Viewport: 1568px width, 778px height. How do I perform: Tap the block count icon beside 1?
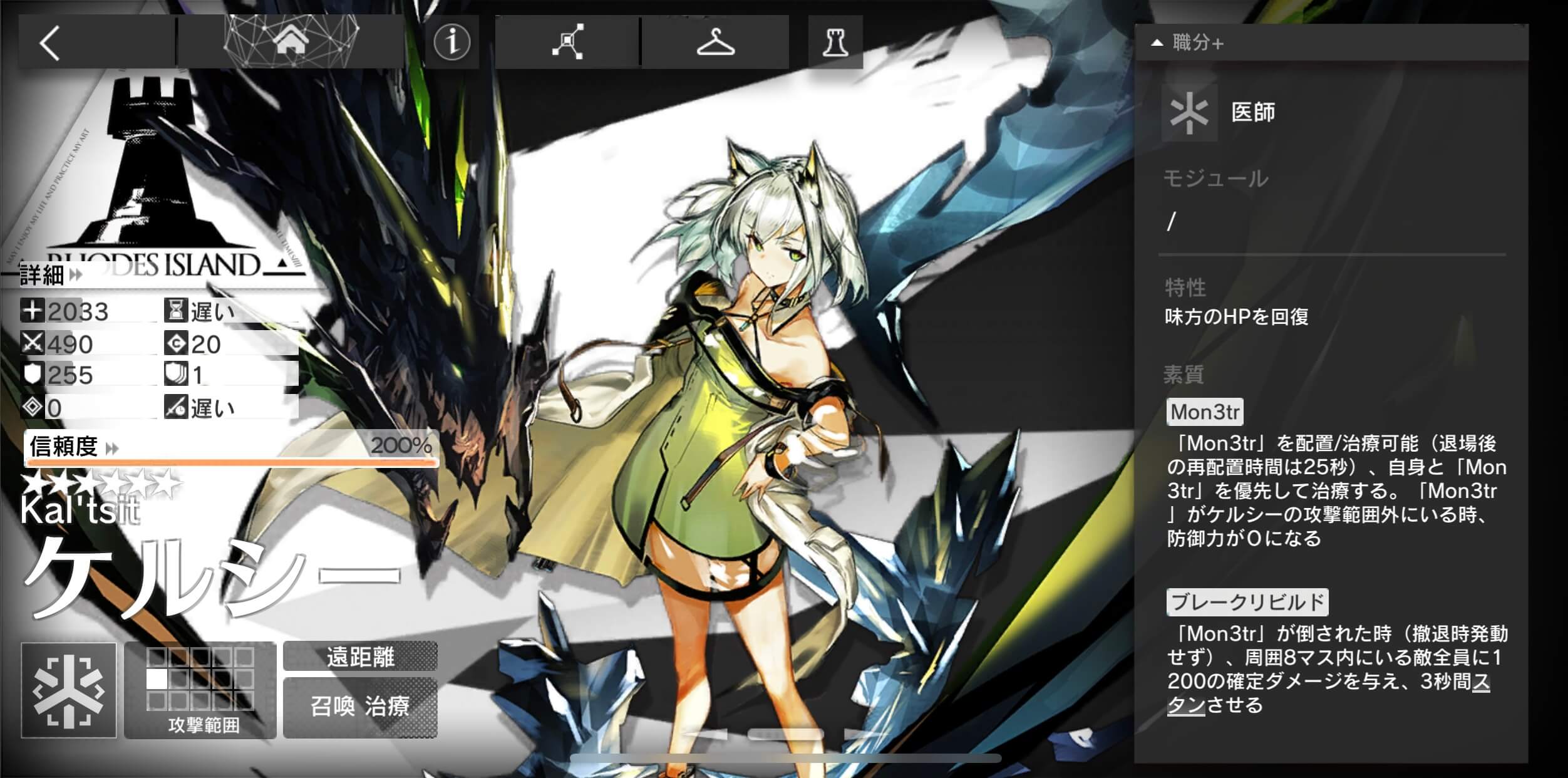tap(176, 374)
